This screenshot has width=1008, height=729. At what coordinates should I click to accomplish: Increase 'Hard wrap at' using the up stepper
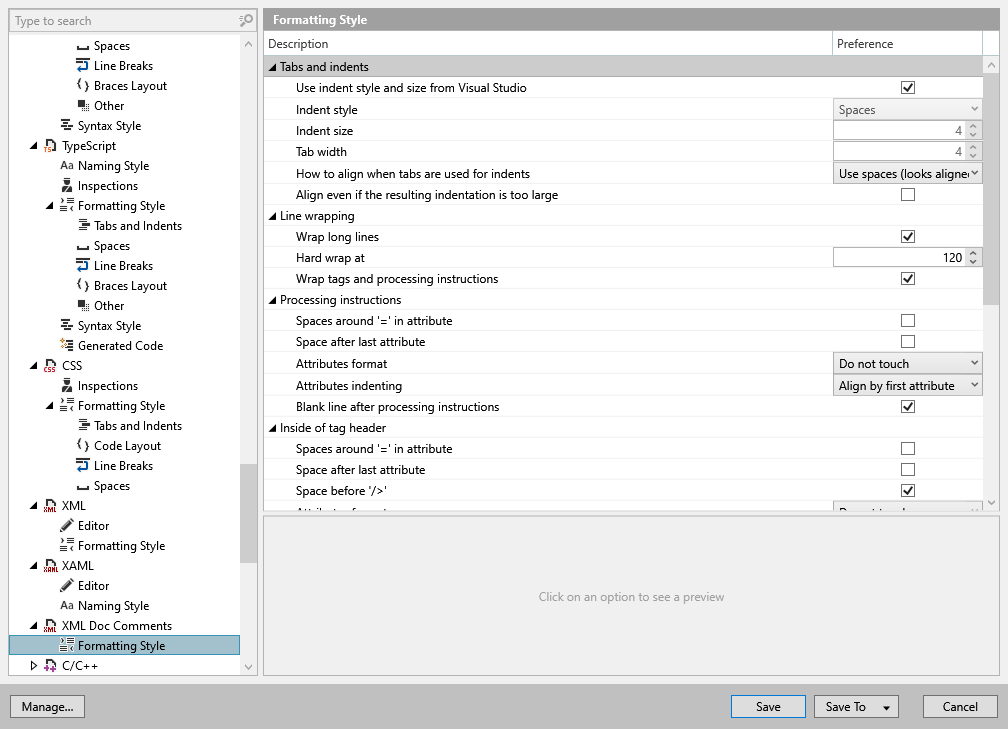[972, 253]
